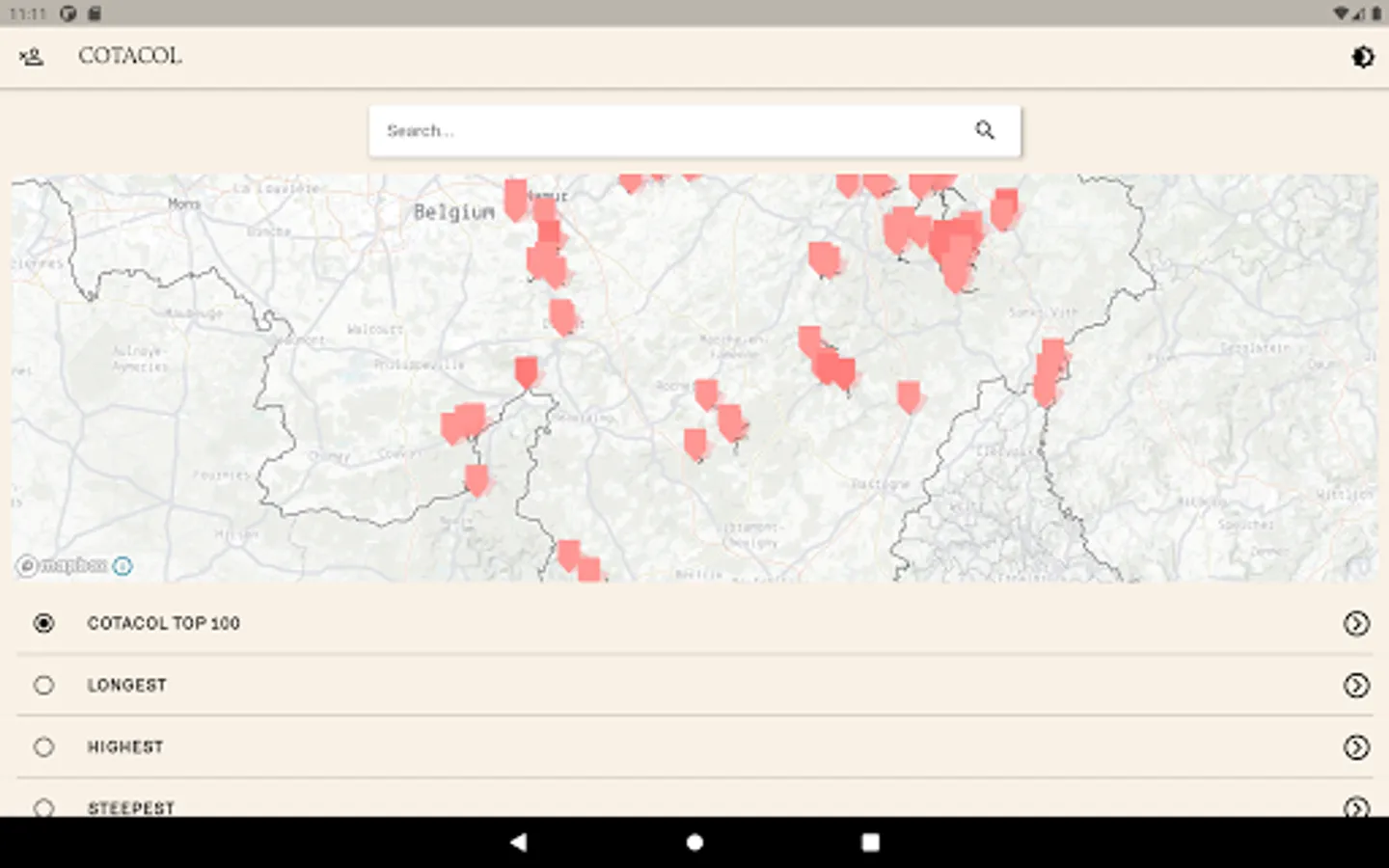
Task: Select the Highest radio button
Action: coord(44,746)
